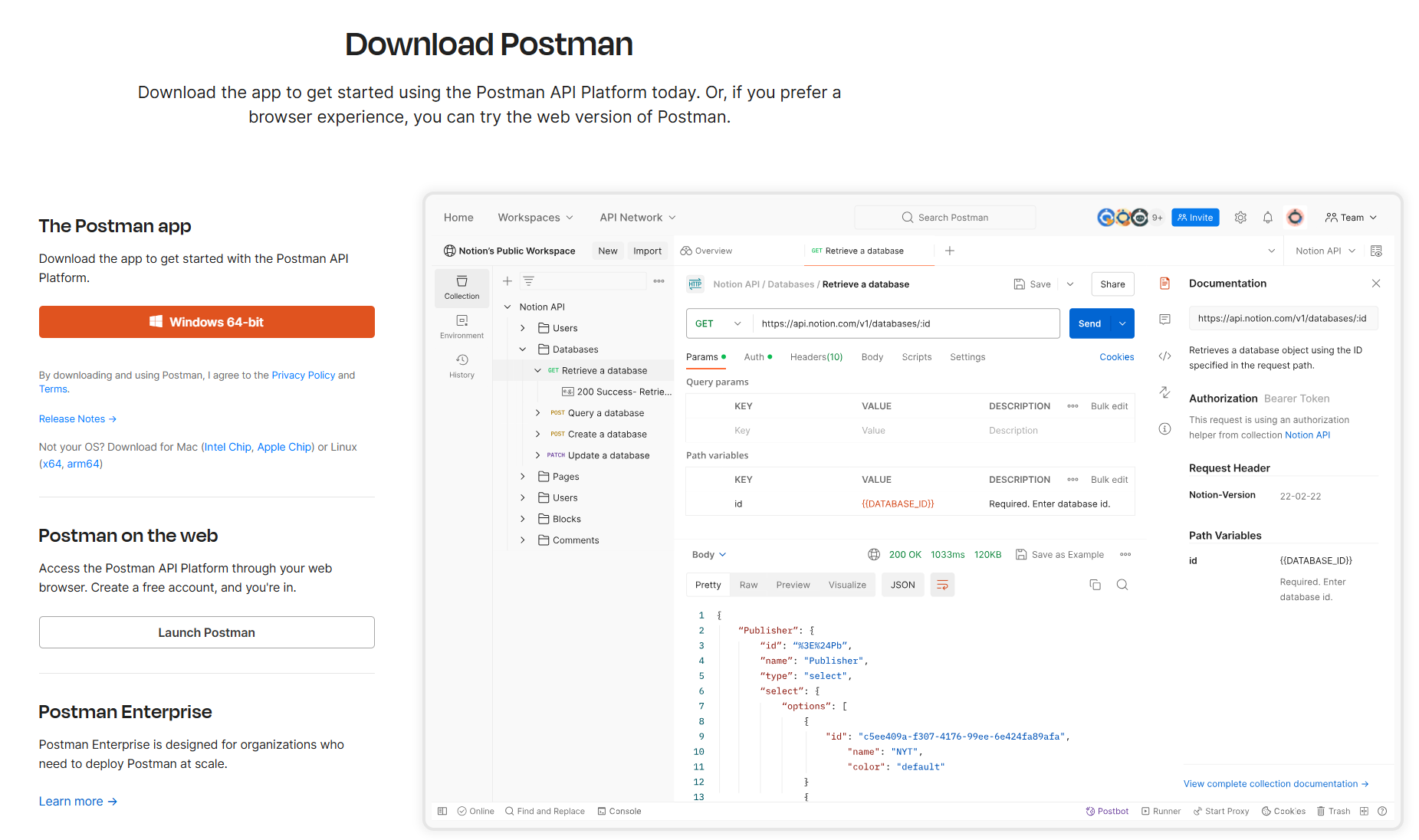
Task: Expand the Comments folder
Action: [x=522, y=540]
